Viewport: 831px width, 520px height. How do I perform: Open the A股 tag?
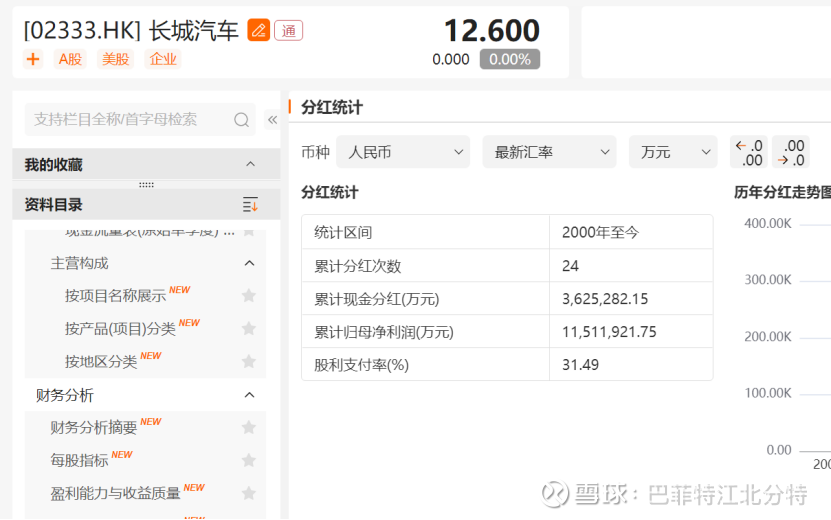click(x=70, y=59)
